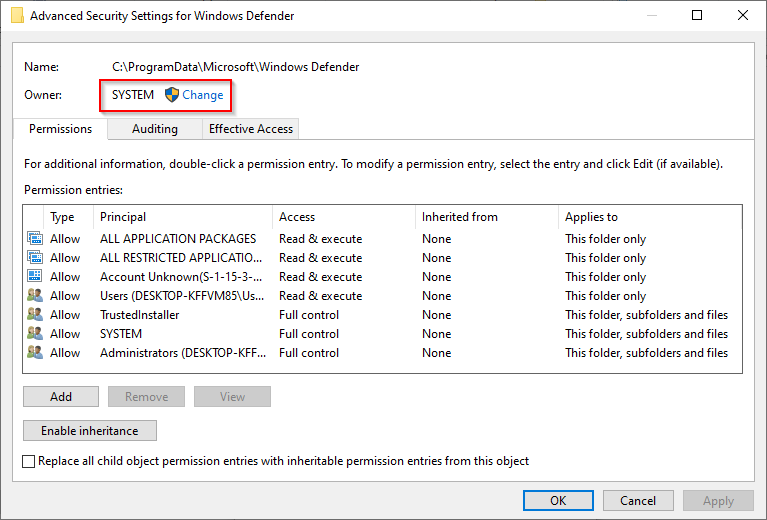Click Full control in the TrustedInstaller row
This screenshot has height=520, width=767.
[x=309, y=315]
